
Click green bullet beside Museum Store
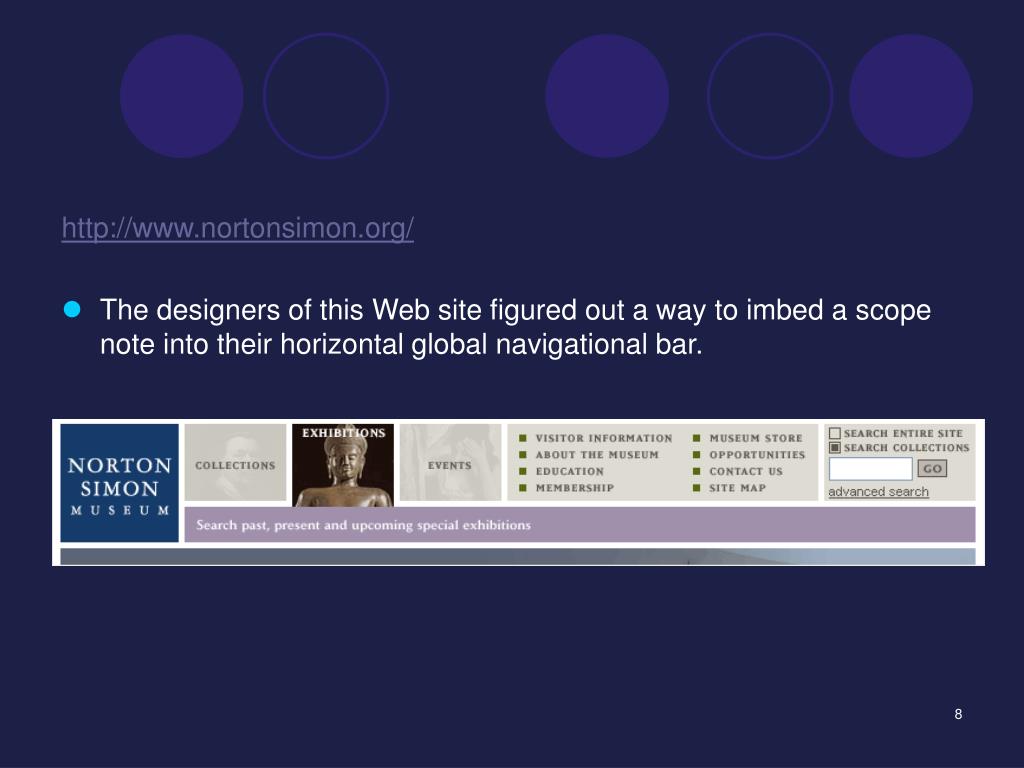point(696,438)
